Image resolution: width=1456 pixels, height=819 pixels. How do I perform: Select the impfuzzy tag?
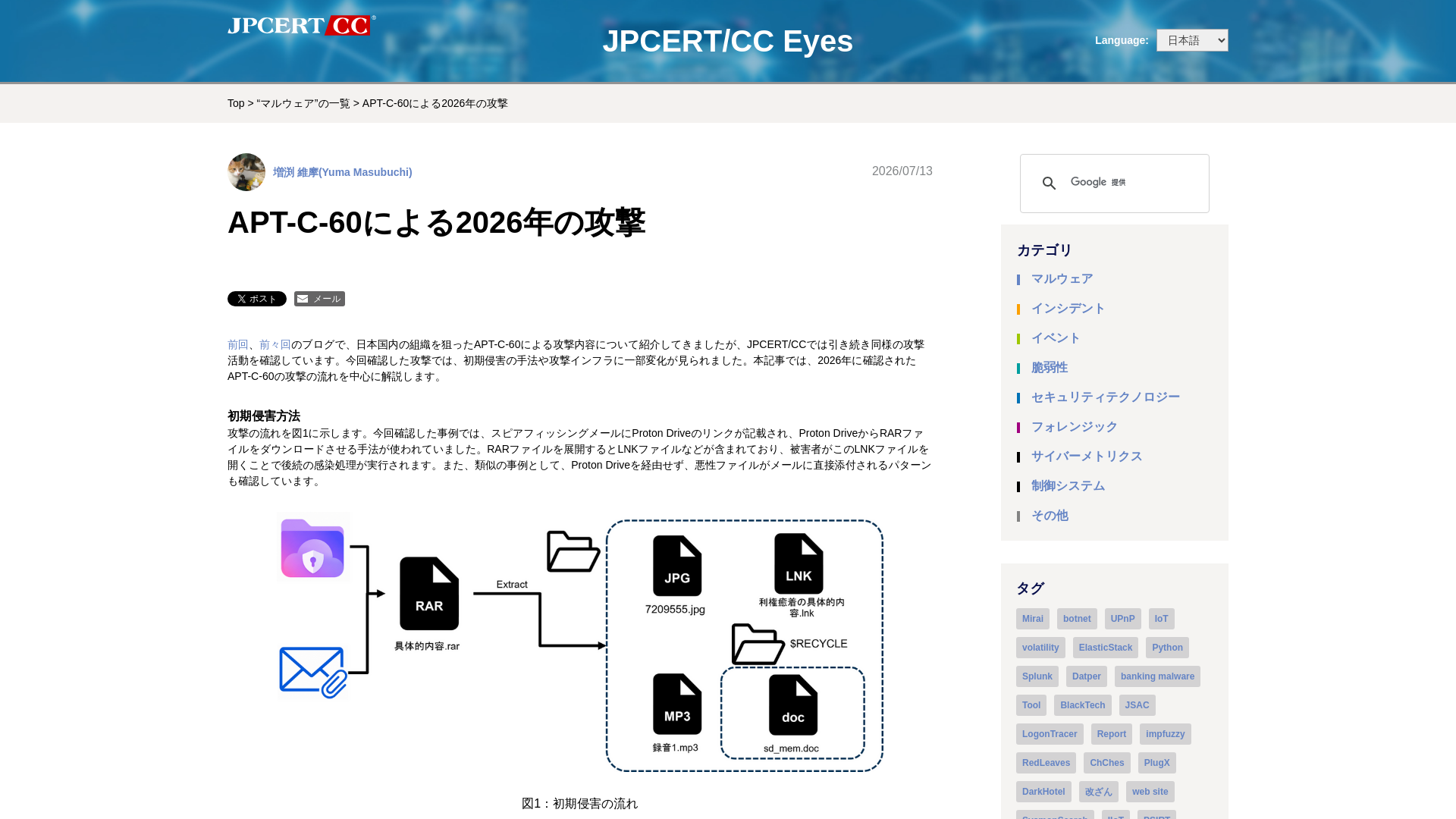pyautogui.click(x=1166, y=734)
